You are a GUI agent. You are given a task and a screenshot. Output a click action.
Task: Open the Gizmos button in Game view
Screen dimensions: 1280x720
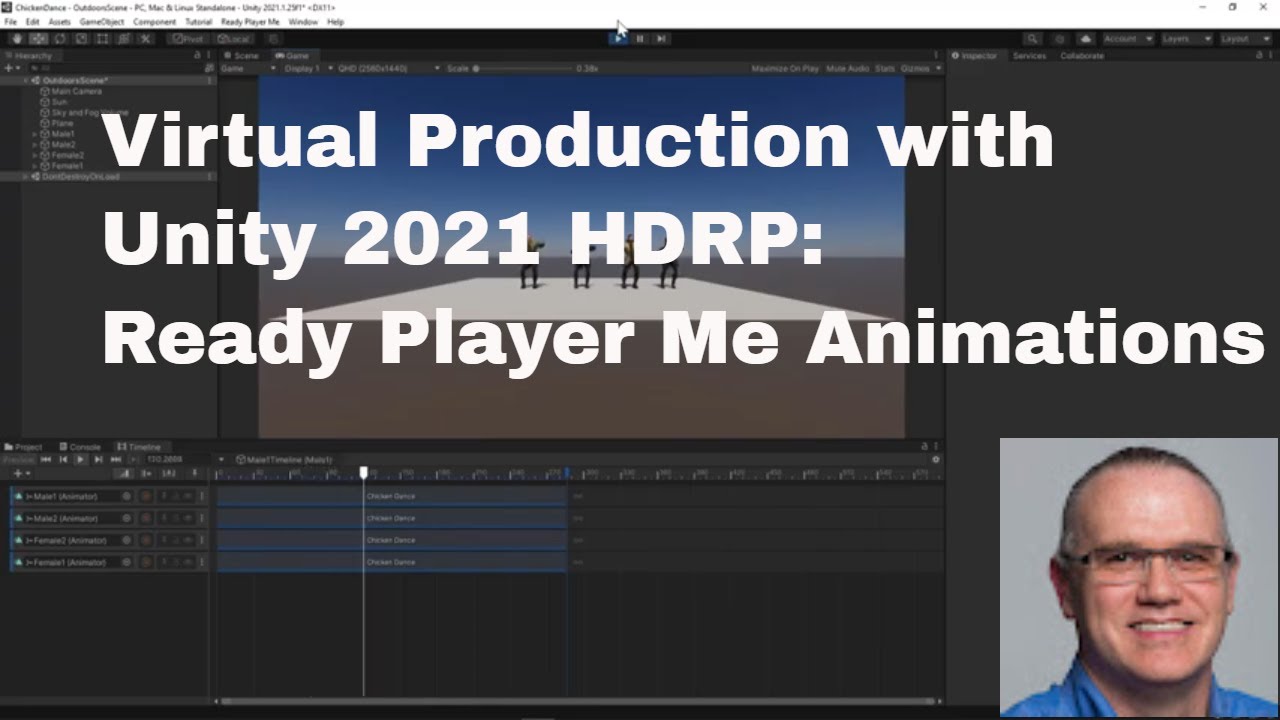click(919, 68)
